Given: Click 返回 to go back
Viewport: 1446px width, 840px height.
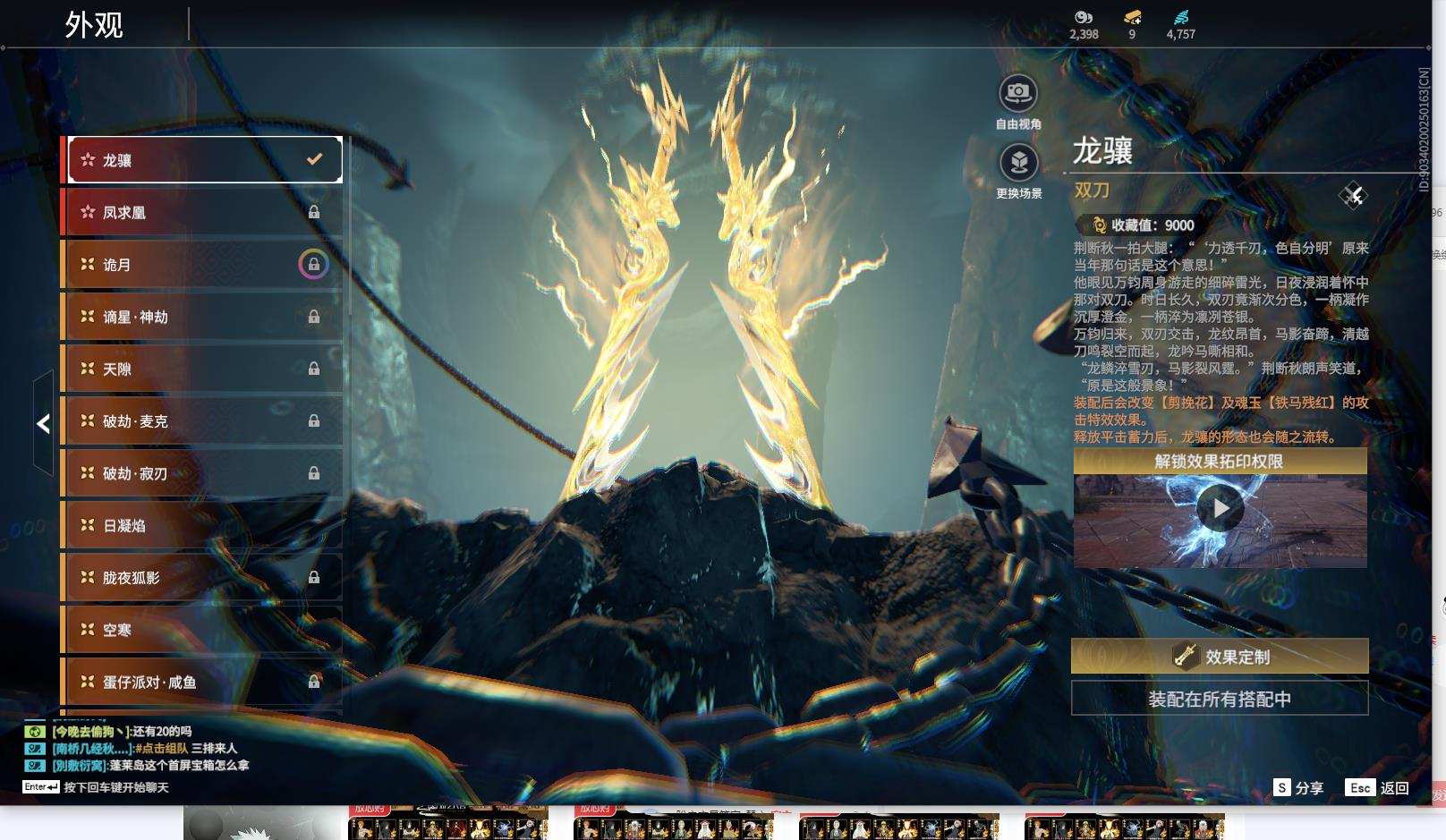Looking at the screenshot, I should tap(1378, 788).
